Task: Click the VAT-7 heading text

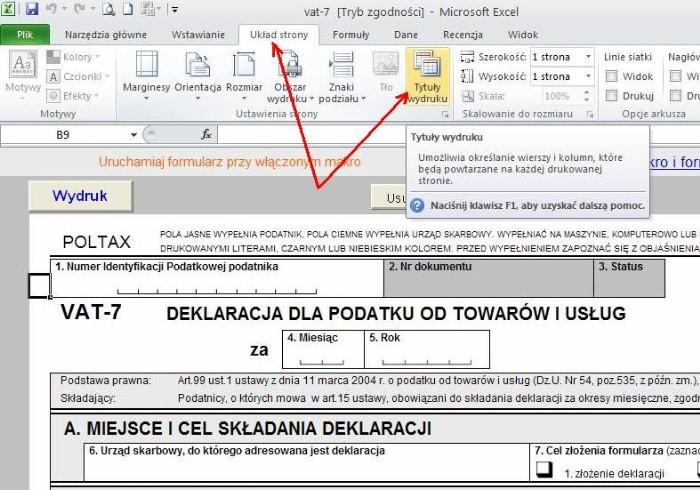Action: [x=91, y=312]
